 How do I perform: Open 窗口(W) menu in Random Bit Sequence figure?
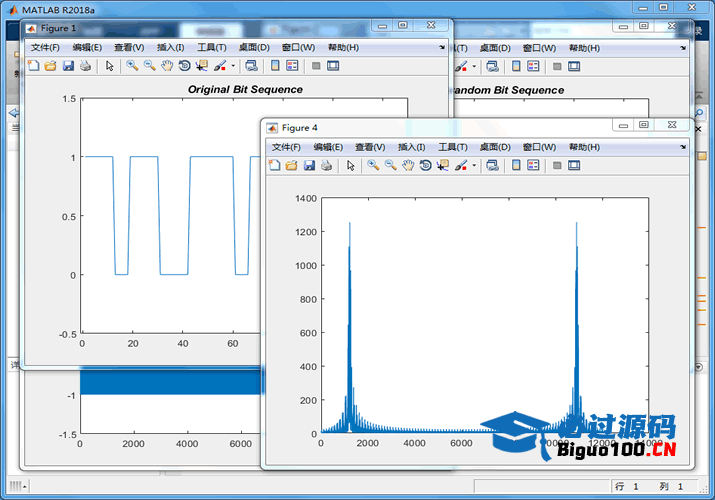539,48
